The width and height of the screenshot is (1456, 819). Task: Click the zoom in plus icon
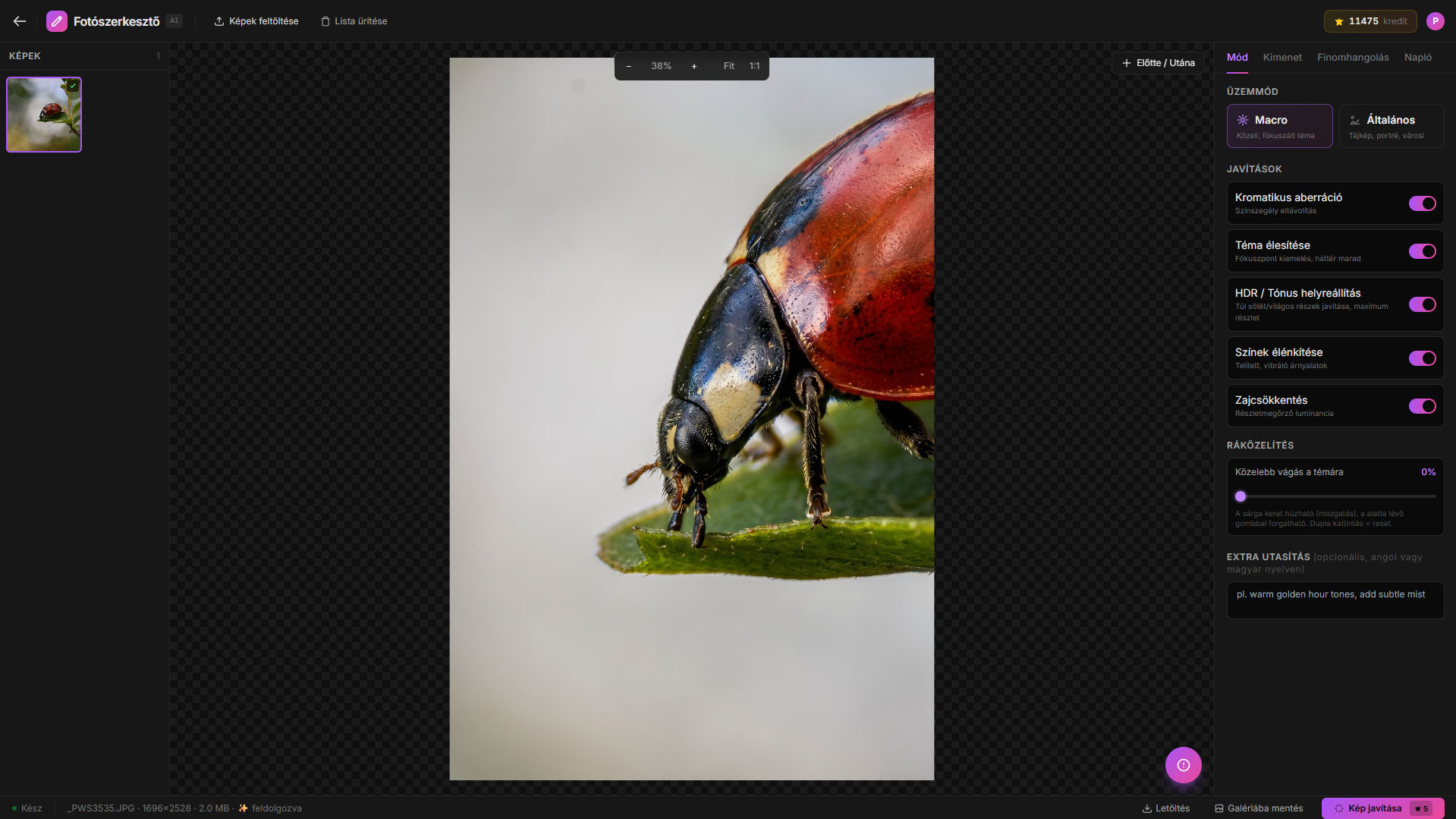pos(693,66)
